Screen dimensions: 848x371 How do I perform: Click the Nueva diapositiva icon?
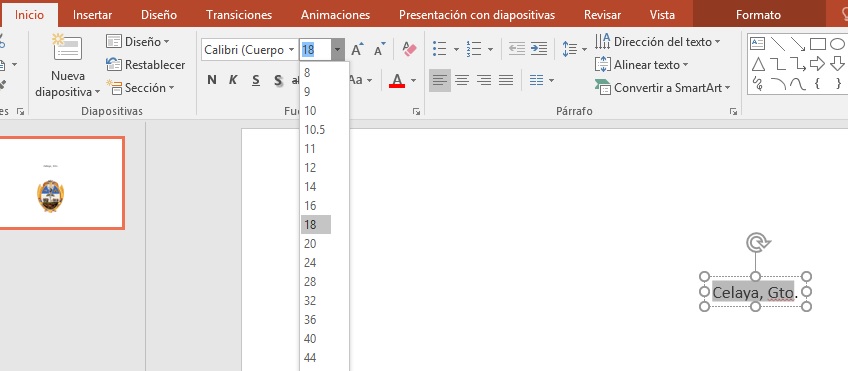68,48
